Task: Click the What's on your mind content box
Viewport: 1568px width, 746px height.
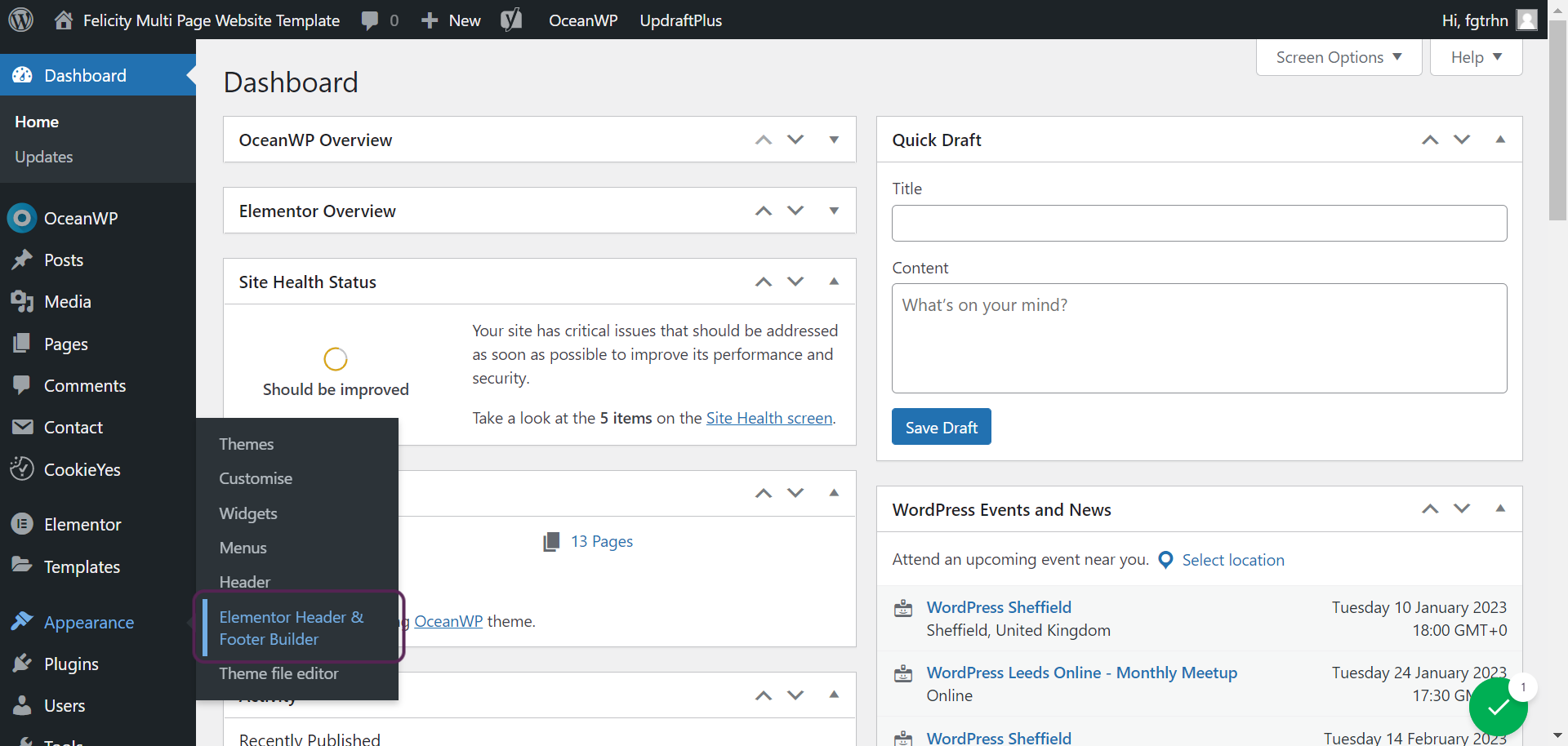Action: (1199, 338)
